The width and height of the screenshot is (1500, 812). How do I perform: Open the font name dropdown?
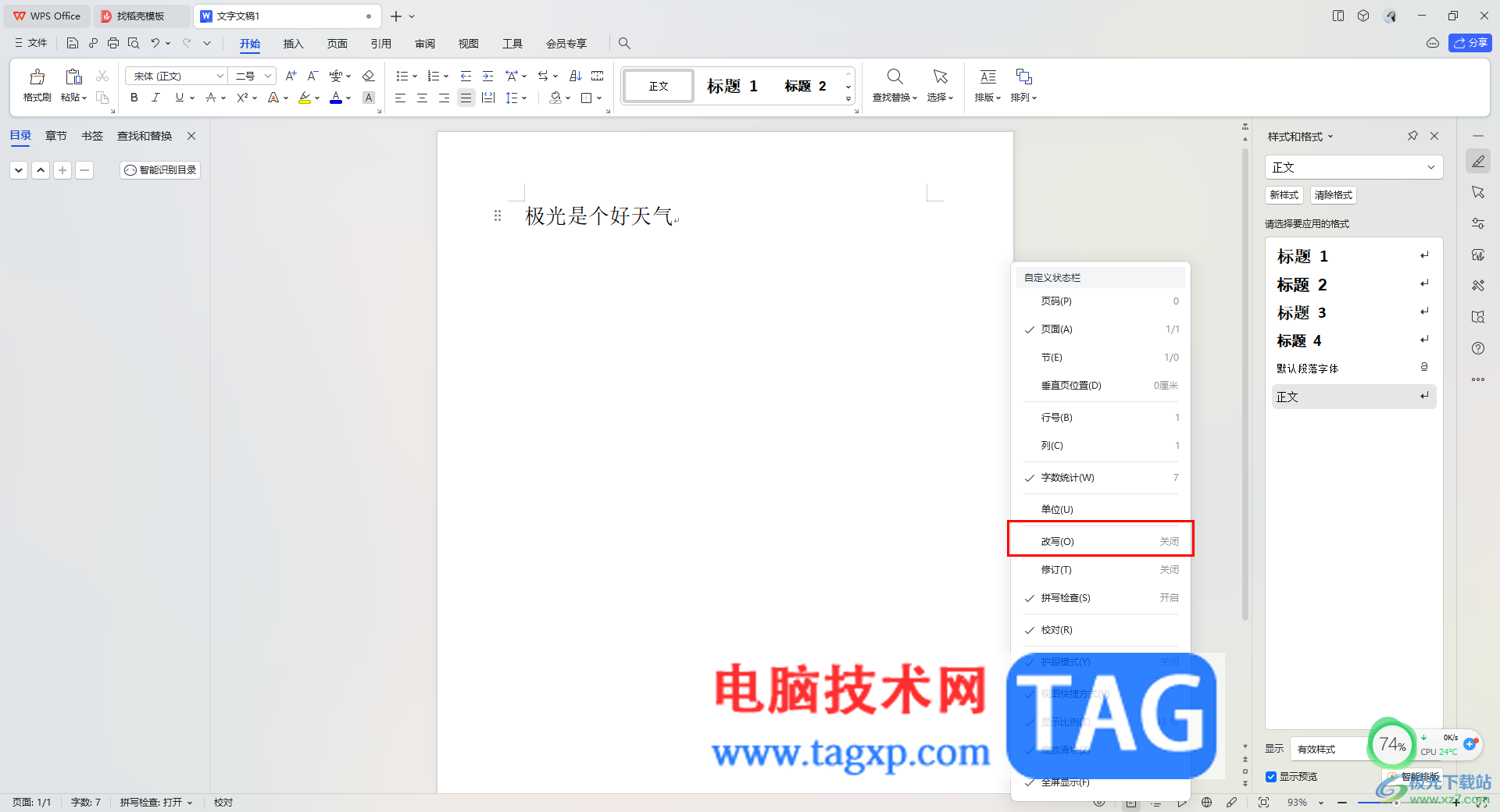point(220,76)
